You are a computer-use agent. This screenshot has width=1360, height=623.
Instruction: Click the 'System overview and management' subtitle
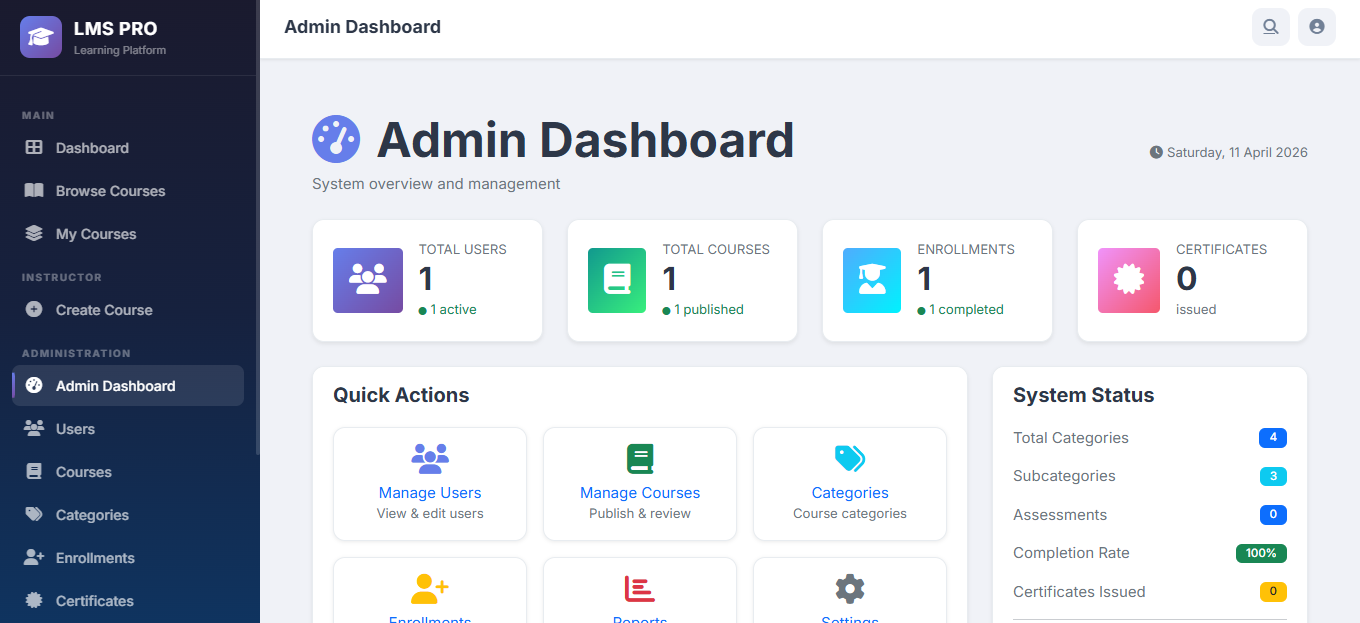coord(436,184)
